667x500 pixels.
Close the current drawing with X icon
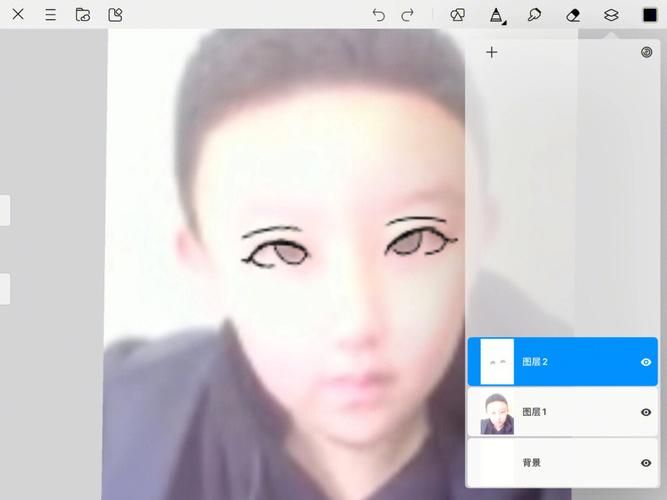pyautogui.click(x=18, y=15)
